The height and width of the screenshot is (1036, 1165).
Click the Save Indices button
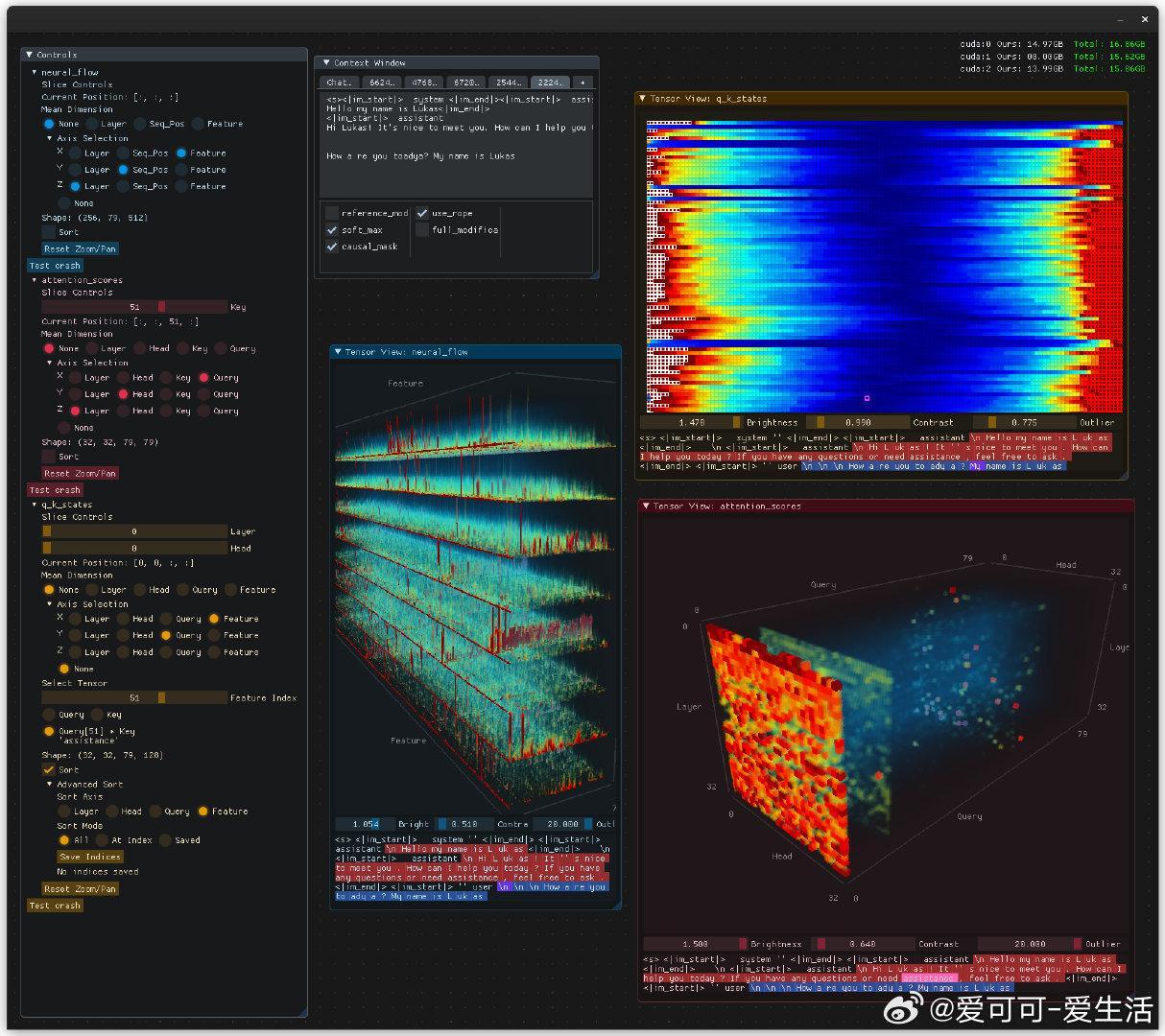pos(89,857)
